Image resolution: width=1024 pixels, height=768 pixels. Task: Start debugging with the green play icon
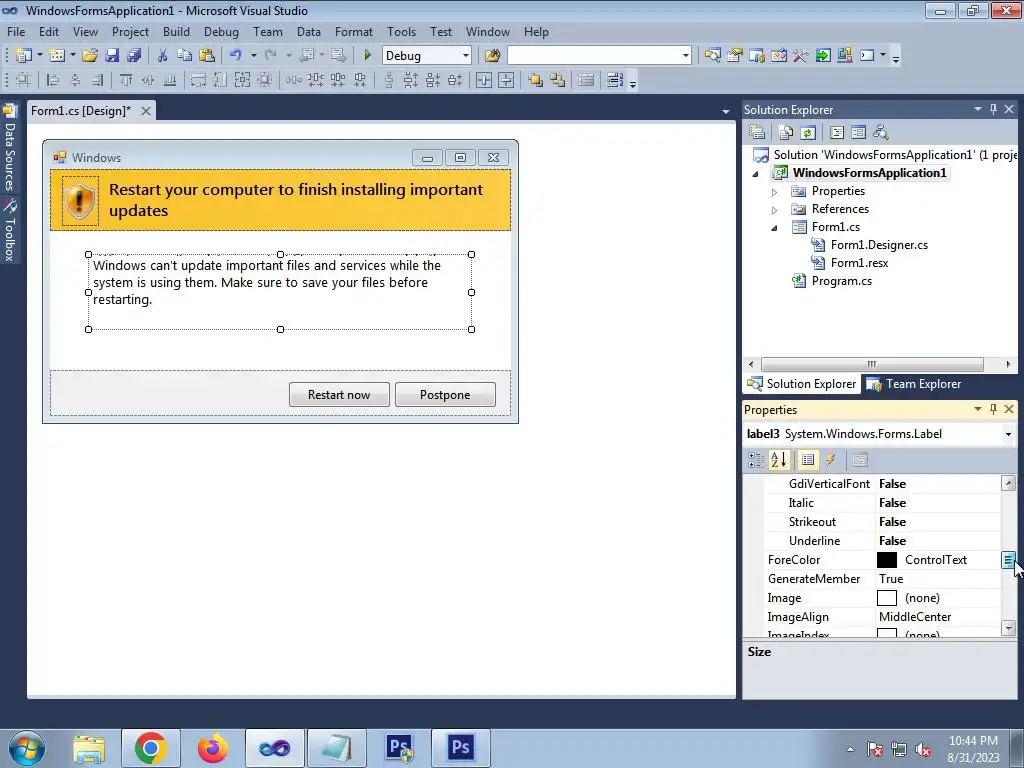pyautogui.click(x=367, y=56)
